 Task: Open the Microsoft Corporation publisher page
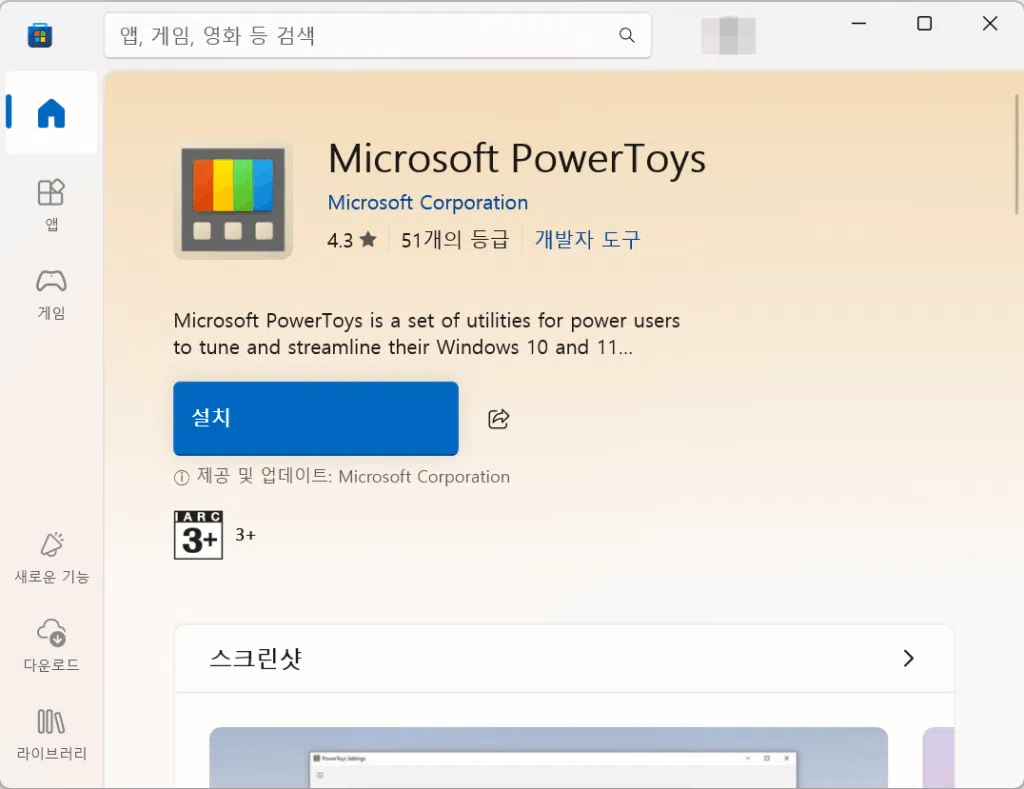pos(427,202)
